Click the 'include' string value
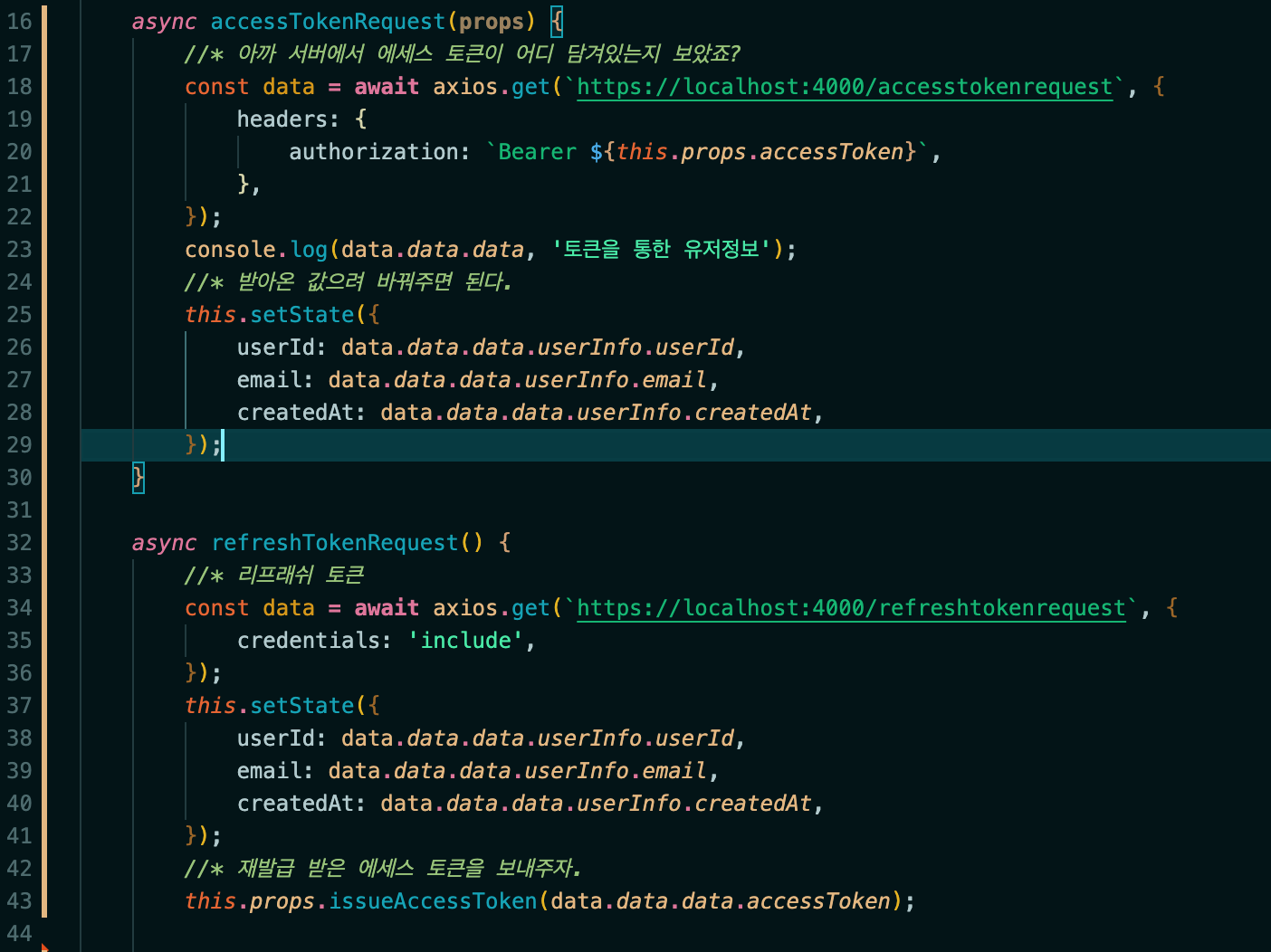1271x952 pixels. point(465,641)
